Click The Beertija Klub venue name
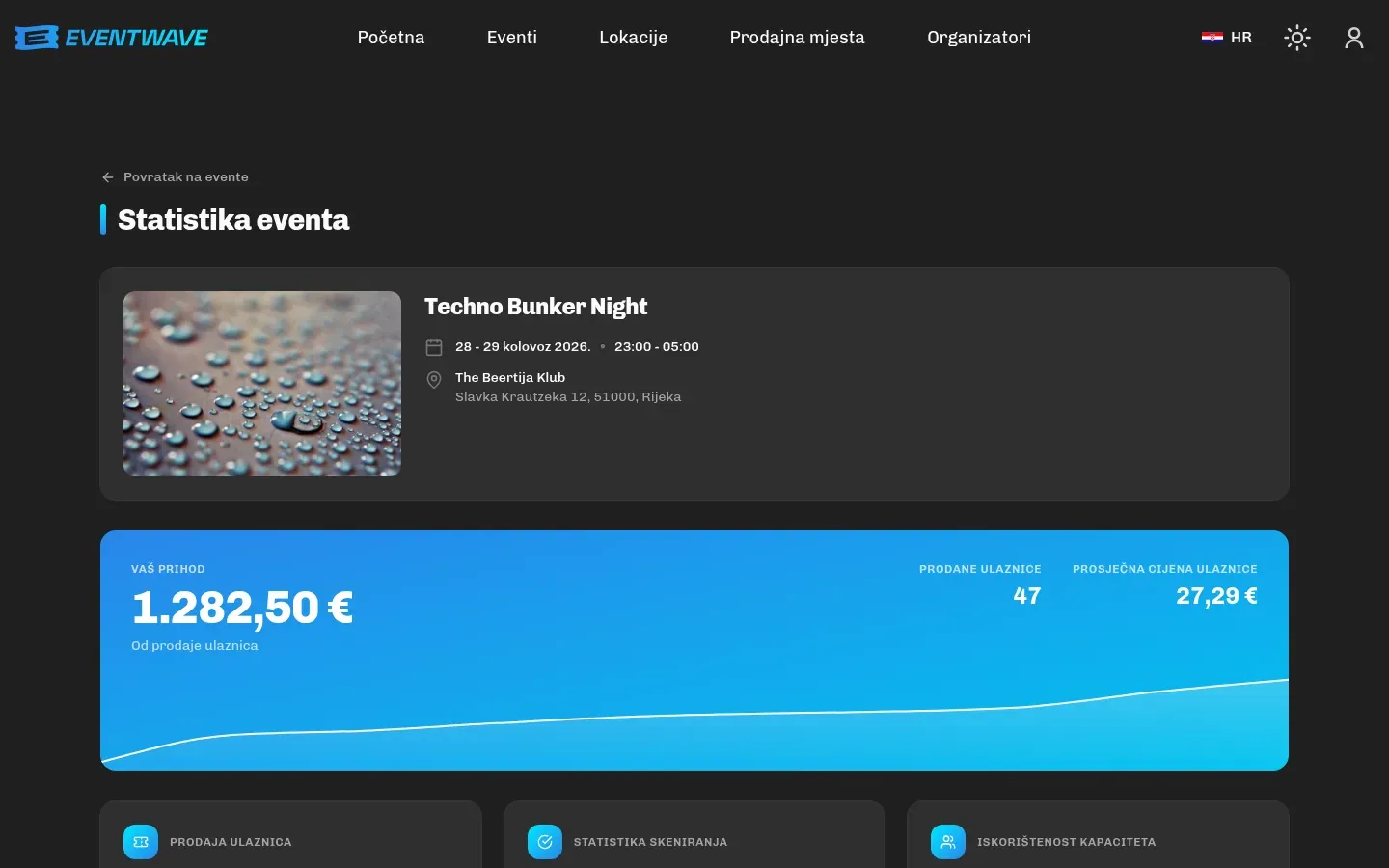The width and height of the screenshot is (1389, 868). point(510,378)
